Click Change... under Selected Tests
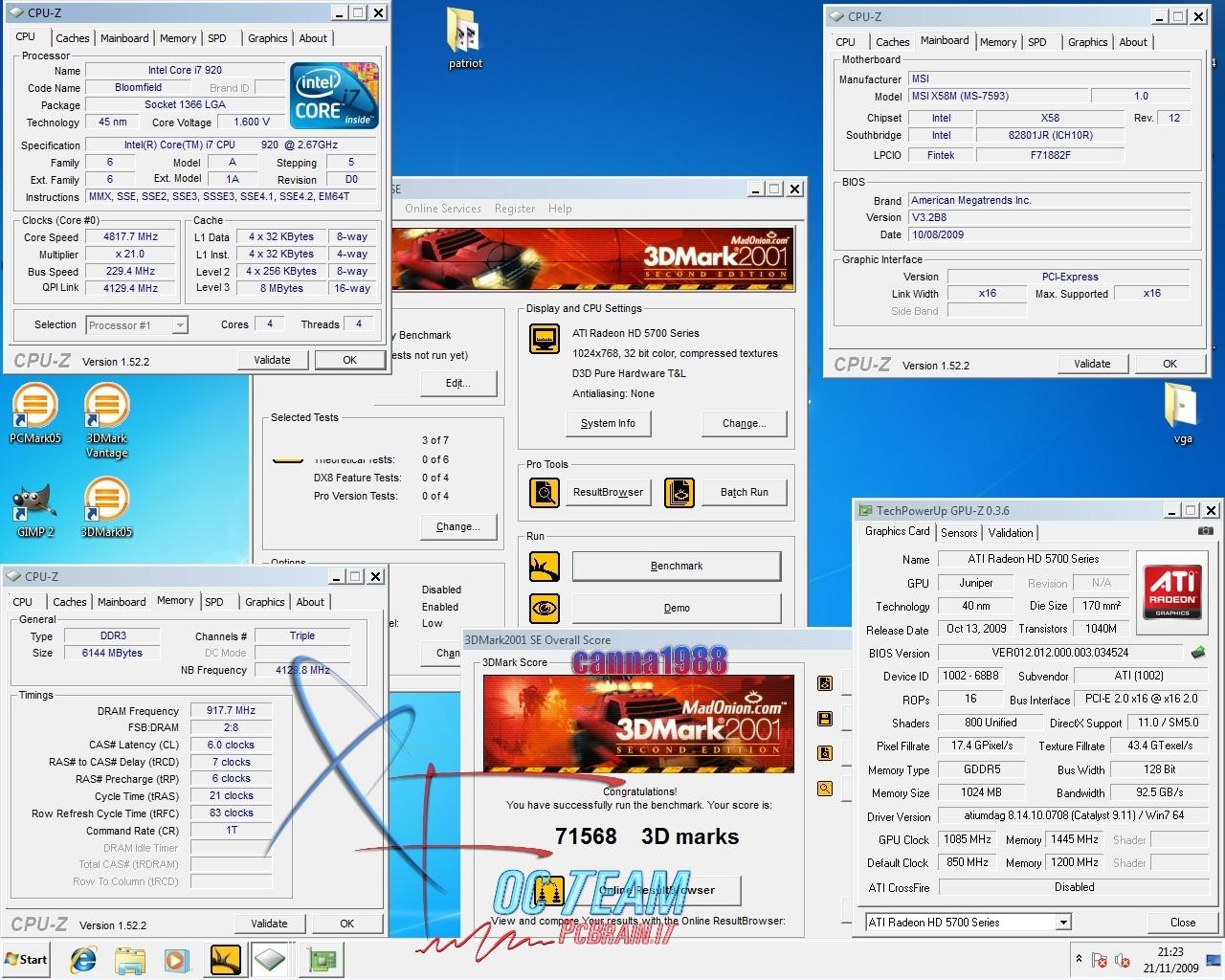This screenshot has height=980, width=1225. [x=458, y=526]
